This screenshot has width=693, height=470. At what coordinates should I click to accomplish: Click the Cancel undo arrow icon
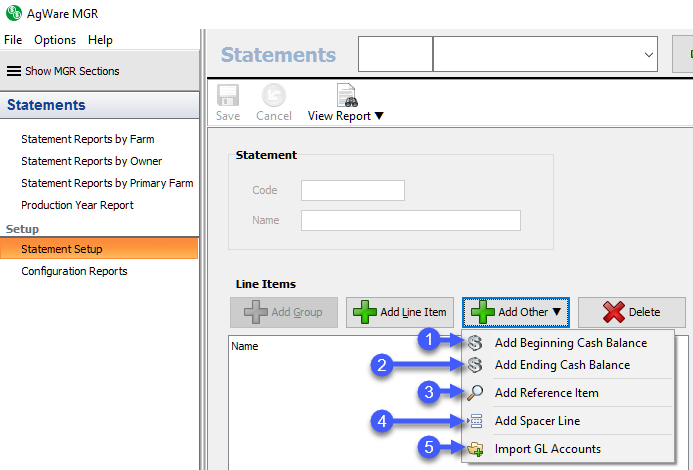click(274, 95)
